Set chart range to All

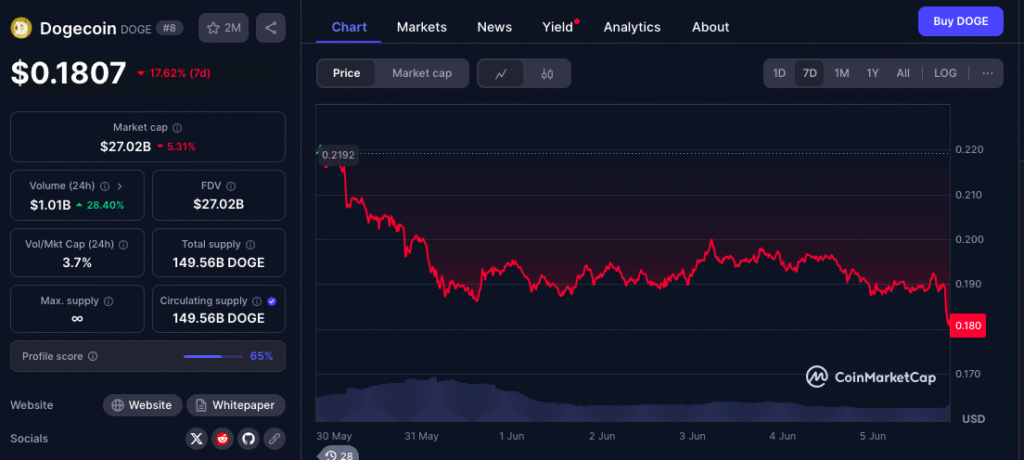point(903,73)
